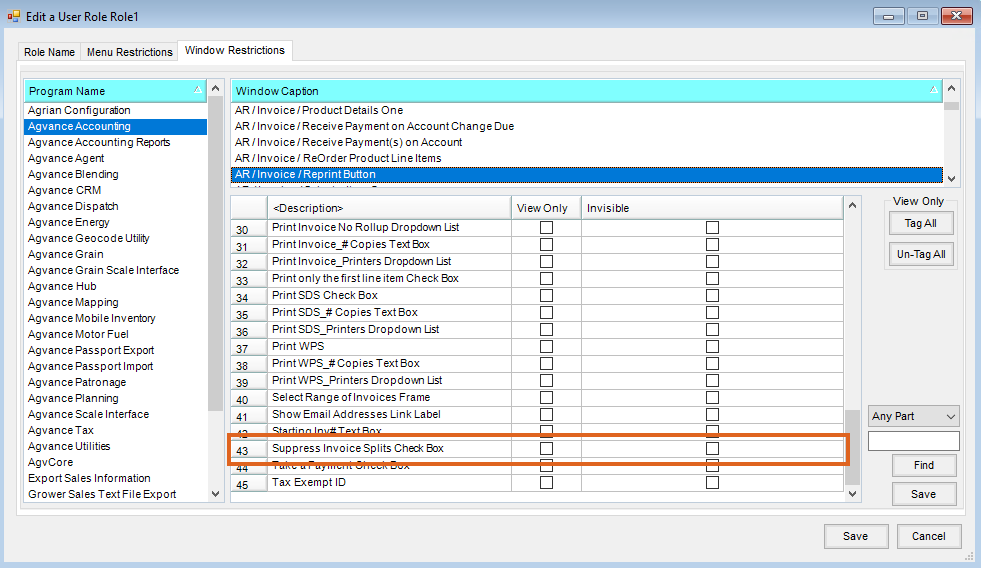
Task: Select Agvance Accounting Reports in program list
Action: tap(116, 142)
